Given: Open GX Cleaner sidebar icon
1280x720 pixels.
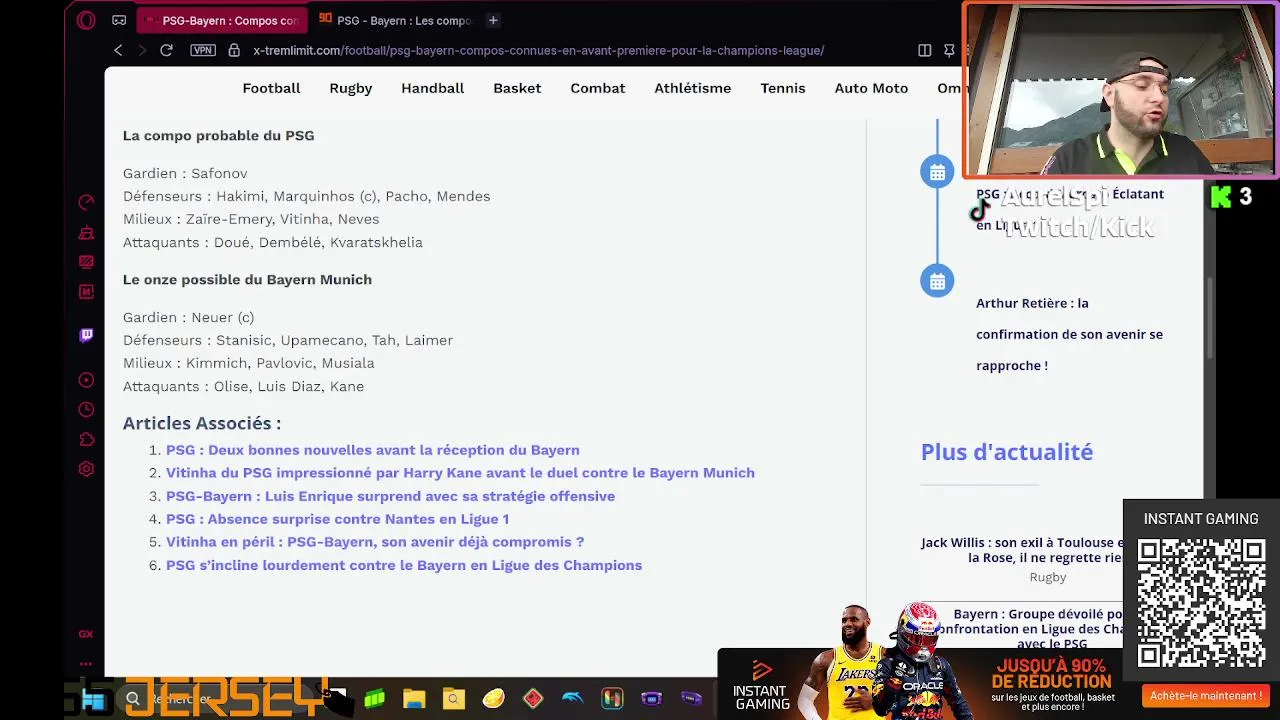Looking at the screenshot, I should click(x=86, y=233).
